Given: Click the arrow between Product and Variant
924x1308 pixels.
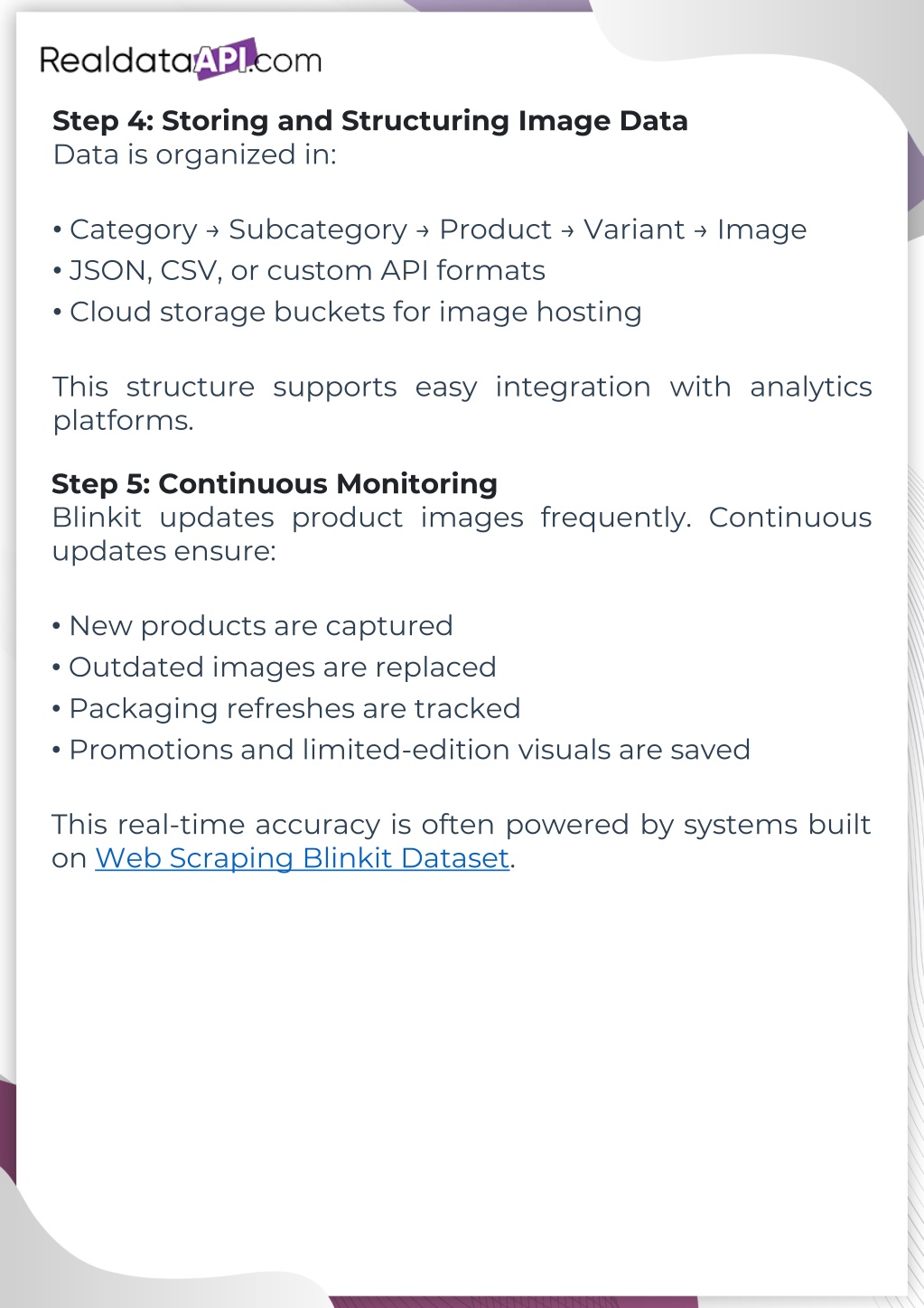Looking at the screenshot, I should [567, 231].
